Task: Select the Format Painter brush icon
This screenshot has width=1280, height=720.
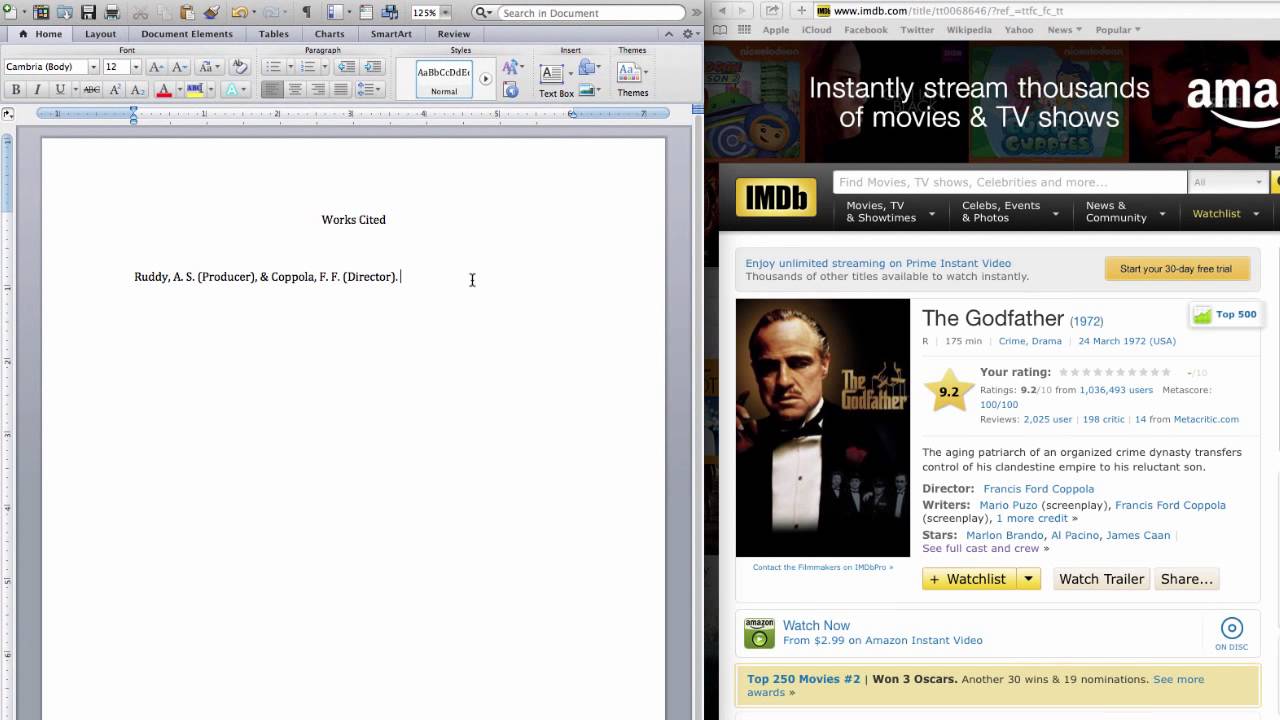Action: [x=211, y=12]
